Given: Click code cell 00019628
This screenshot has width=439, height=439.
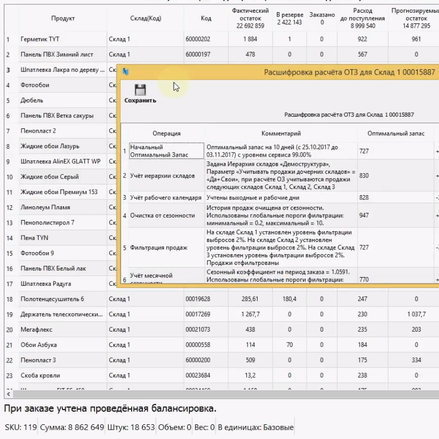Looking at the screenshot, I should coord(198,299).
